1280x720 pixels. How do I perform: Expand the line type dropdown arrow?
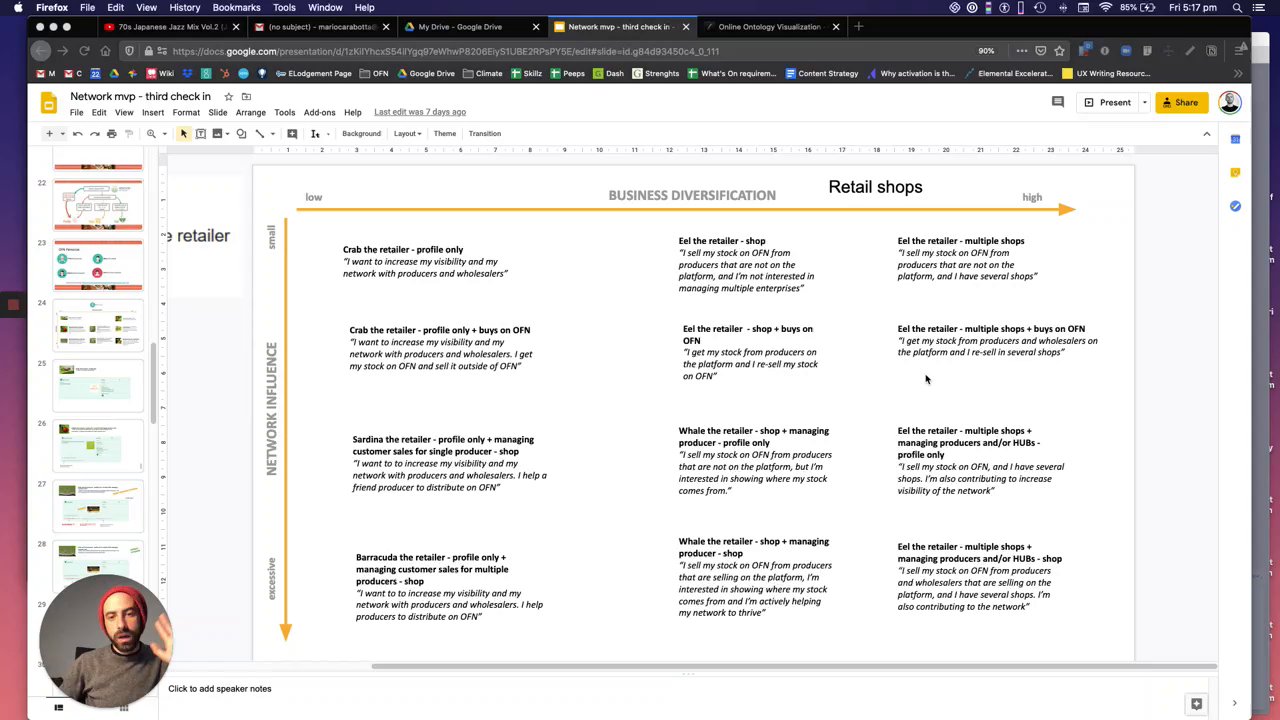point(272,134)
